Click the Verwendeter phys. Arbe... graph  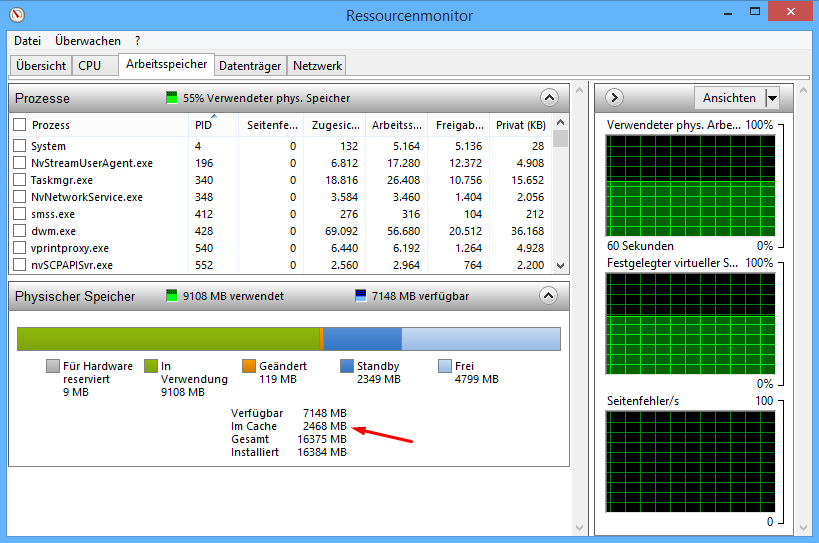point(691,186)
